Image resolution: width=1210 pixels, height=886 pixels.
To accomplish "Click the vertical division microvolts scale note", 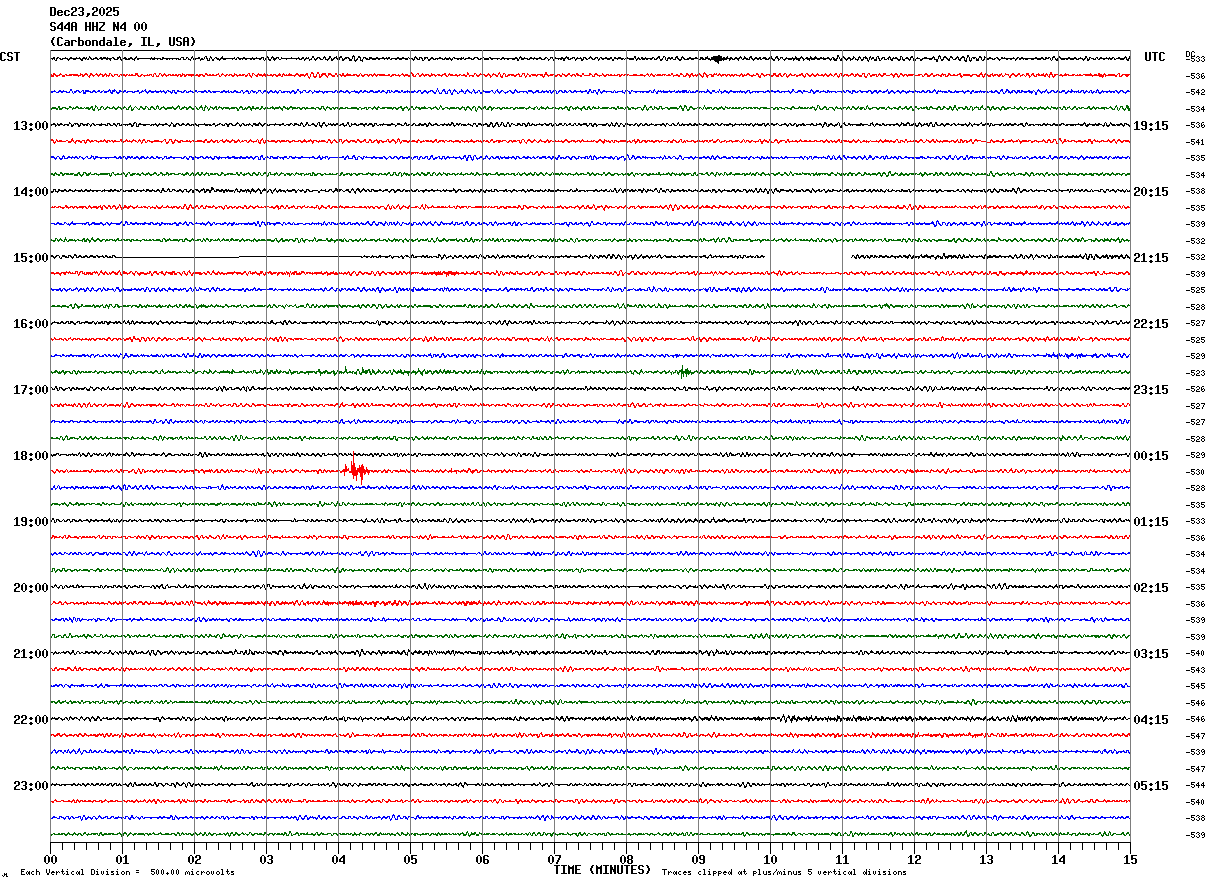I will (127, 873).
